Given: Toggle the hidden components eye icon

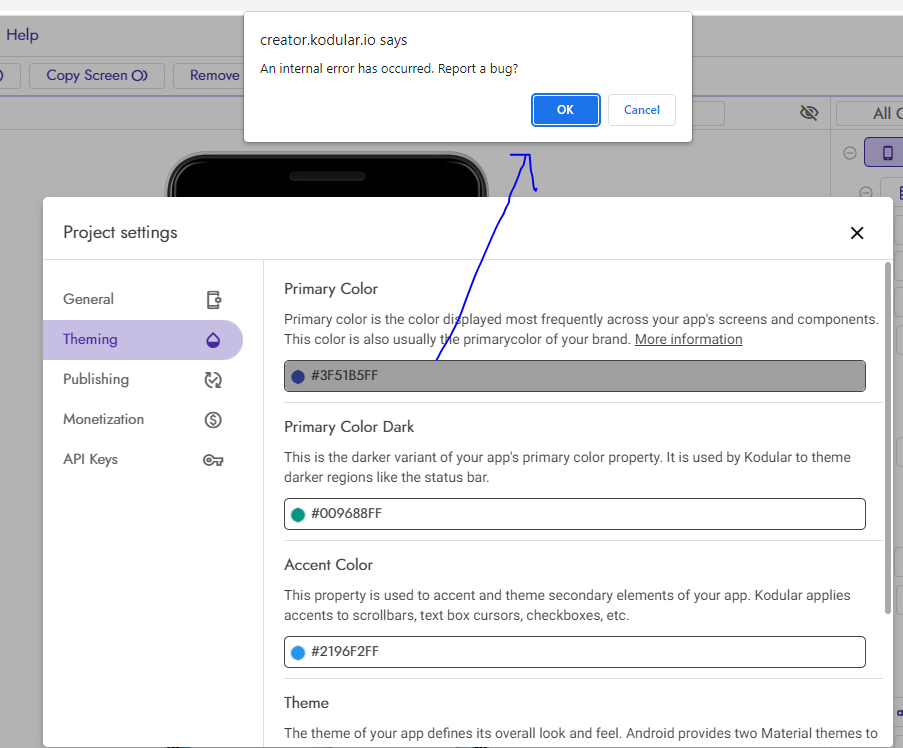Looking at the screenshot, I should pyautogui.click(x=809, y=113).
